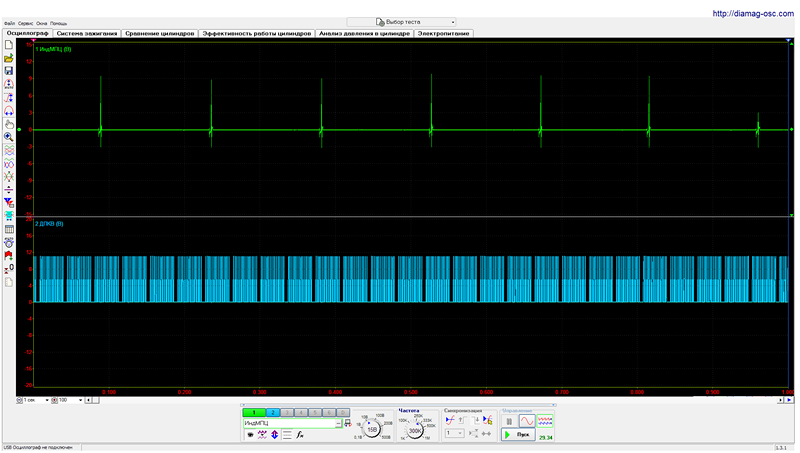Click the horizontal lines icon

pyautogui.click(x=287, y=435)
